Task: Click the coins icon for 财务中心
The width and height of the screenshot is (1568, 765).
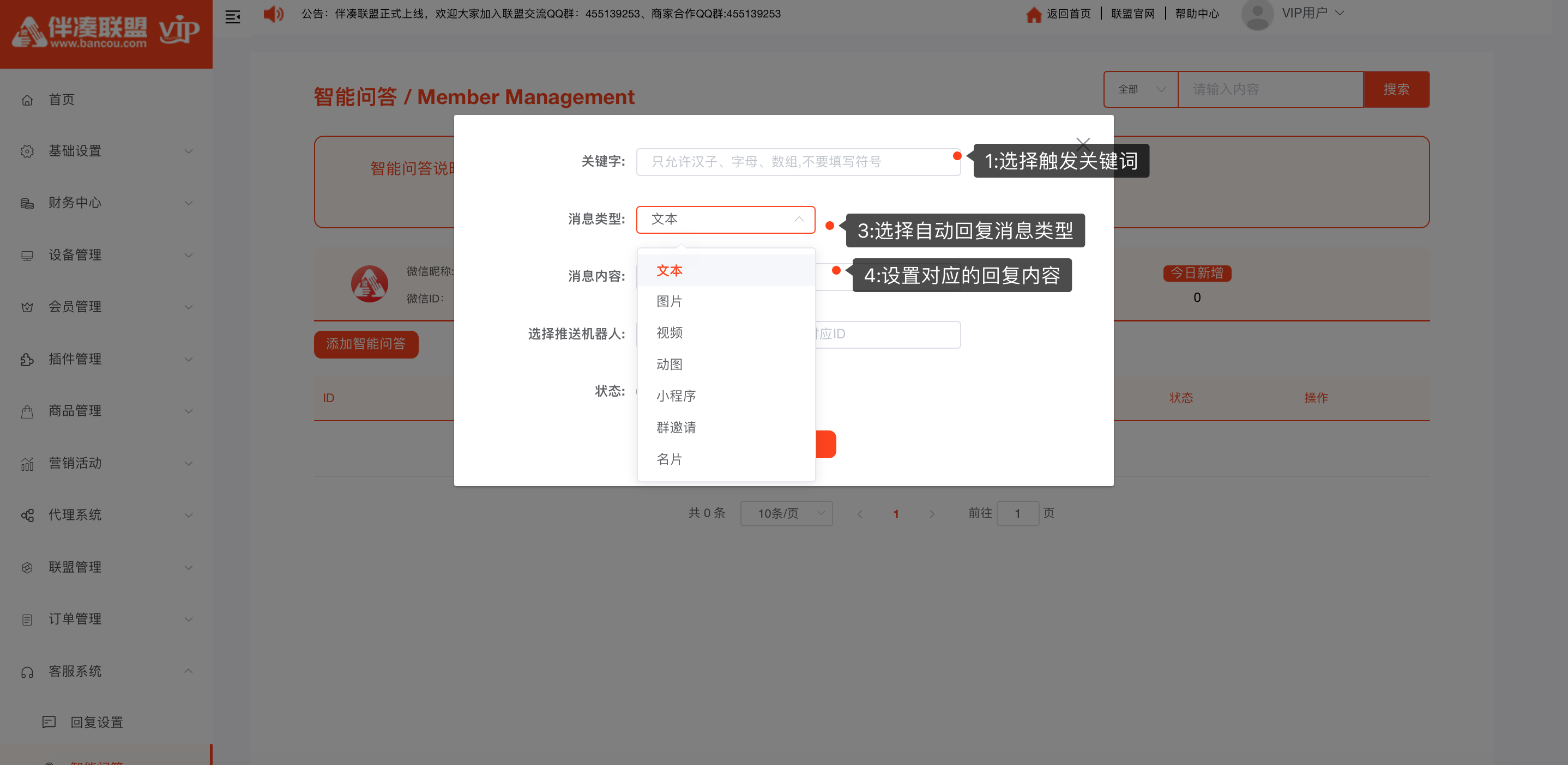Action: click(x=27, y=203)
